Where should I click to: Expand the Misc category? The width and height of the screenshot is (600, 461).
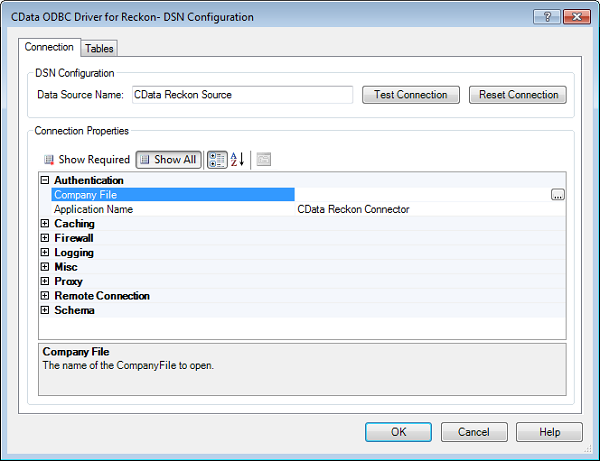(x=45, y=267)
